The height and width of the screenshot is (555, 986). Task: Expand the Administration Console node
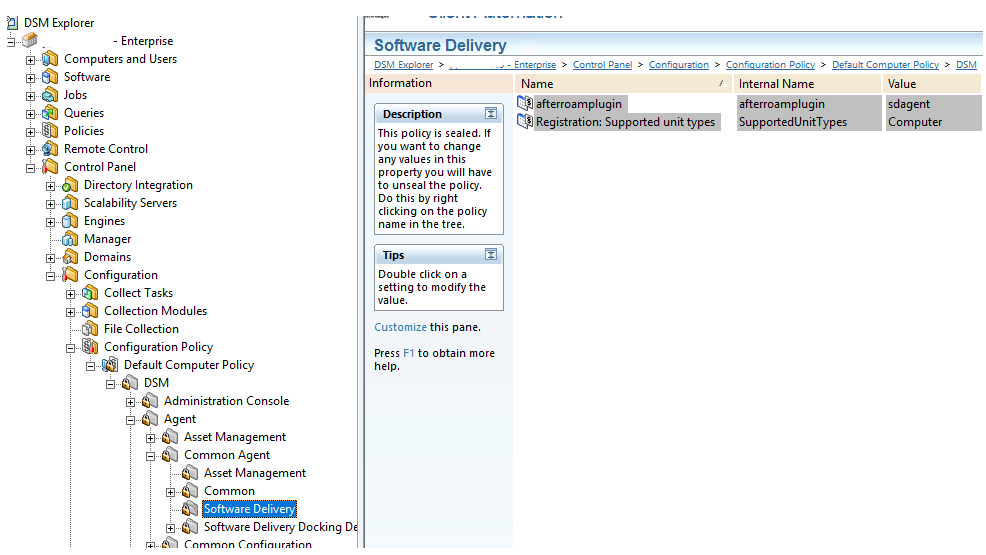[131, 401]
